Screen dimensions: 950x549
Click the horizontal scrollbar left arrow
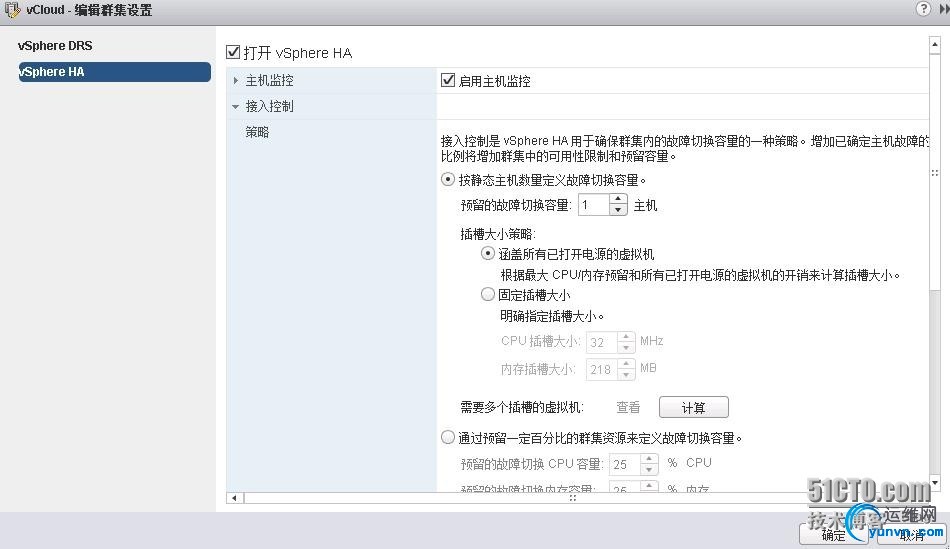click(234, 497)
